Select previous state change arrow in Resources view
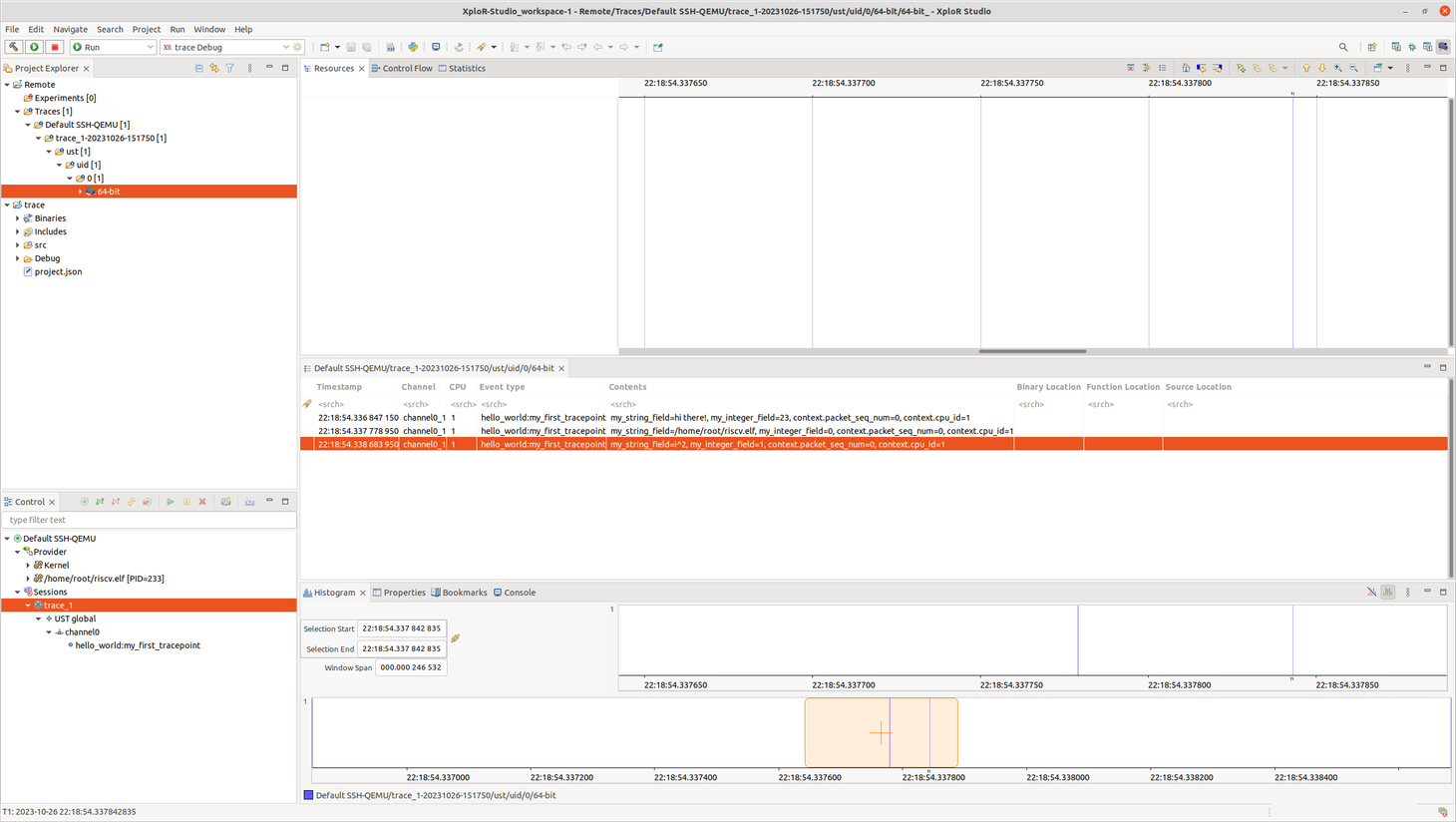 point(1202,68)
